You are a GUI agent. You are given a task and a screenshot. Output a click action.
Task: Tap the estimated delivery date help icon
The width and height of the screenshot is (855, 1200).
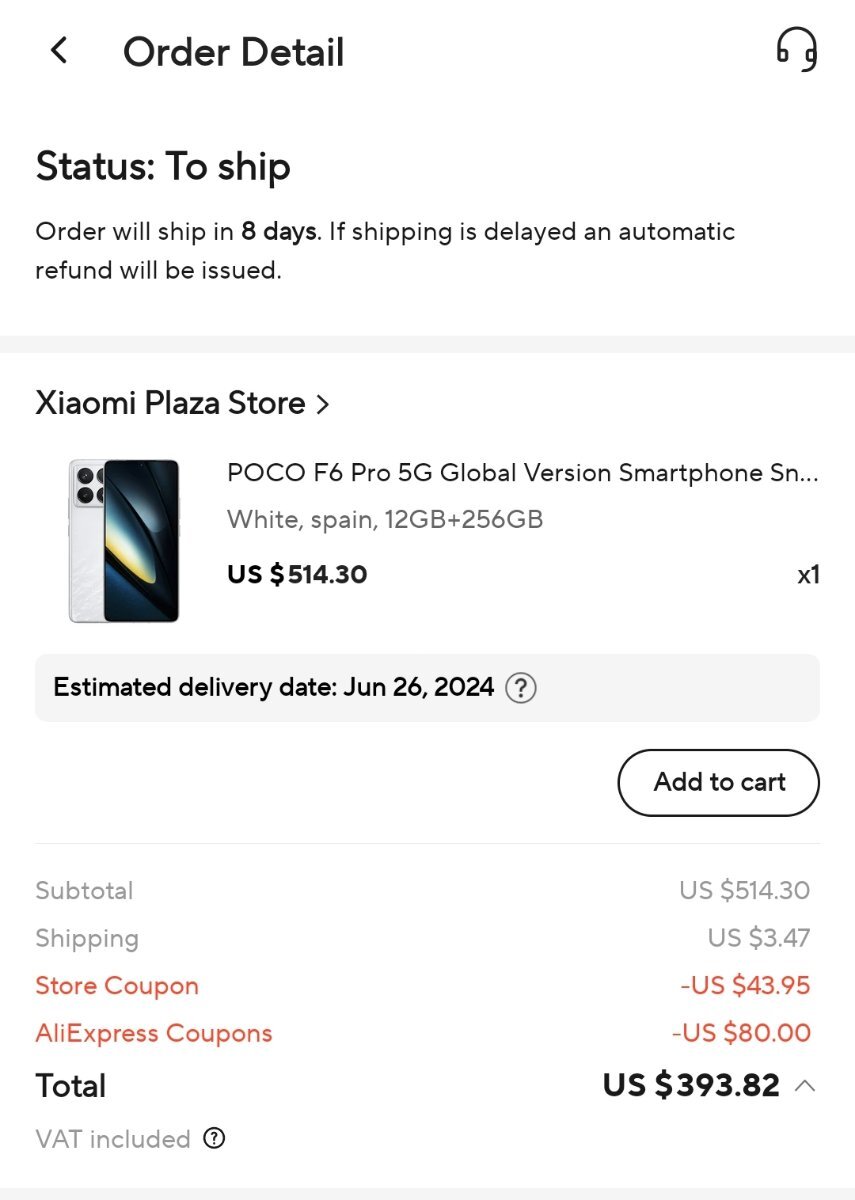[x=521, y=688]
